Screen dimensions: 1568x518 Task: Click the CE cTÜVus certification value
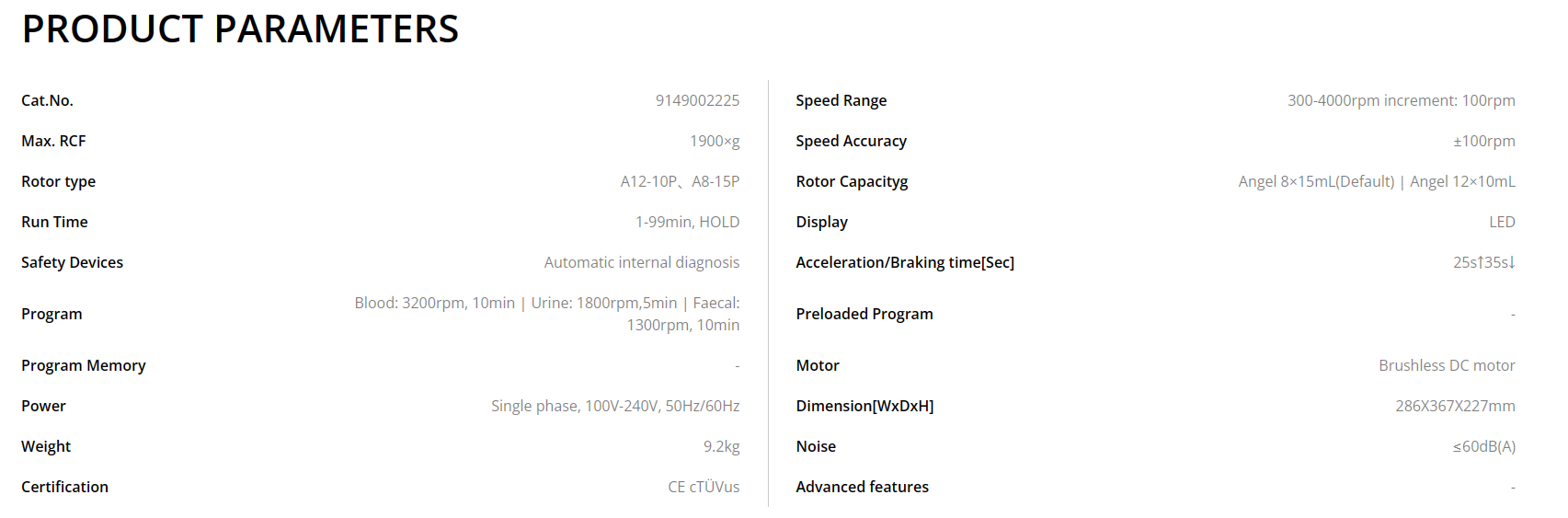coord(703,487)
